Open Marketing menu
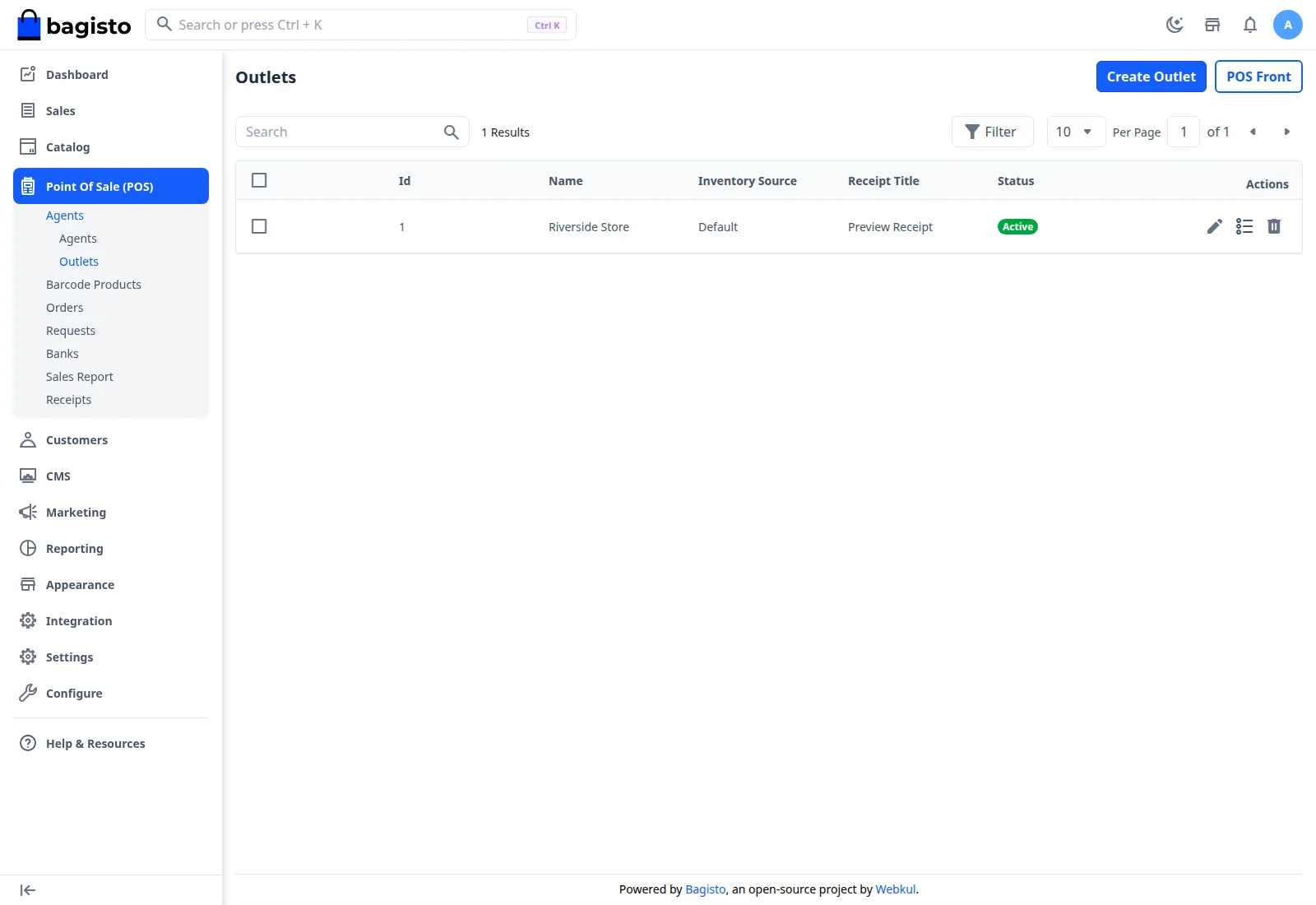This screenshot has width=1316, height=905. (111, 512)
